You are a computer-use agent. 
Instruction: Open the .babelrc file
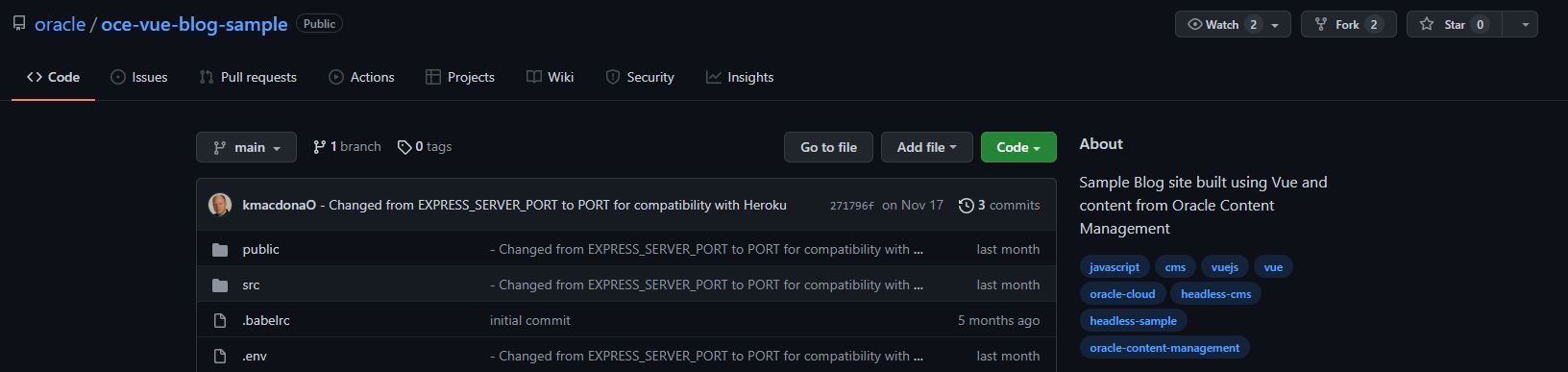point(266,320)
